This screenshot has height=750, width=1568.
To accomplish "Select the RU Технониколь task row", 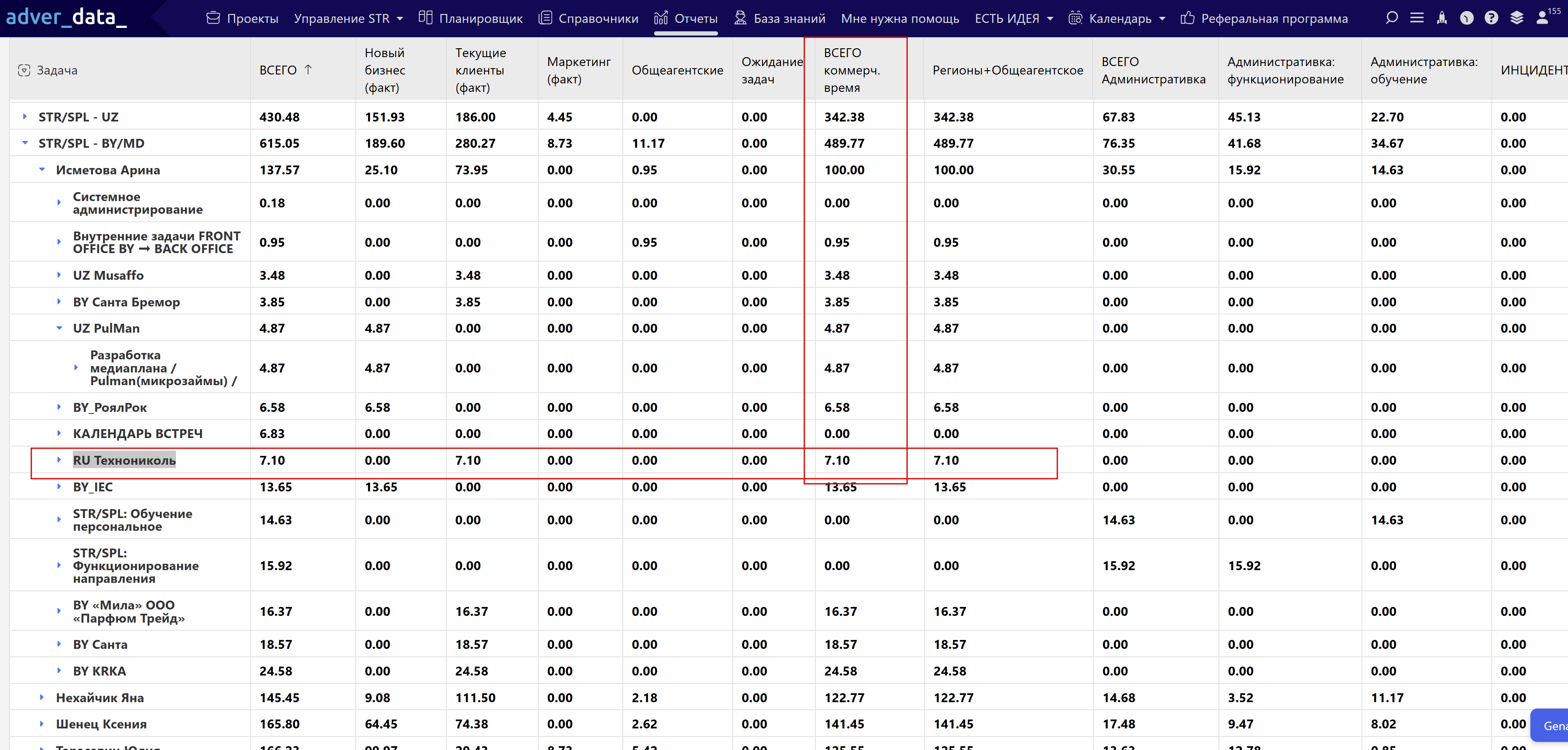I will click(x=124, y=460).
